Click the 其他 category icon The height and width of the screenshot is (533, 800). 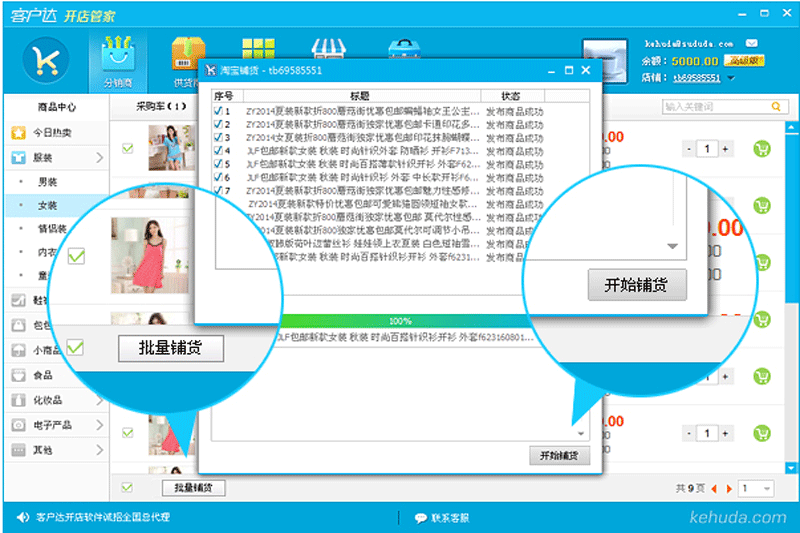tap(18, 450)
